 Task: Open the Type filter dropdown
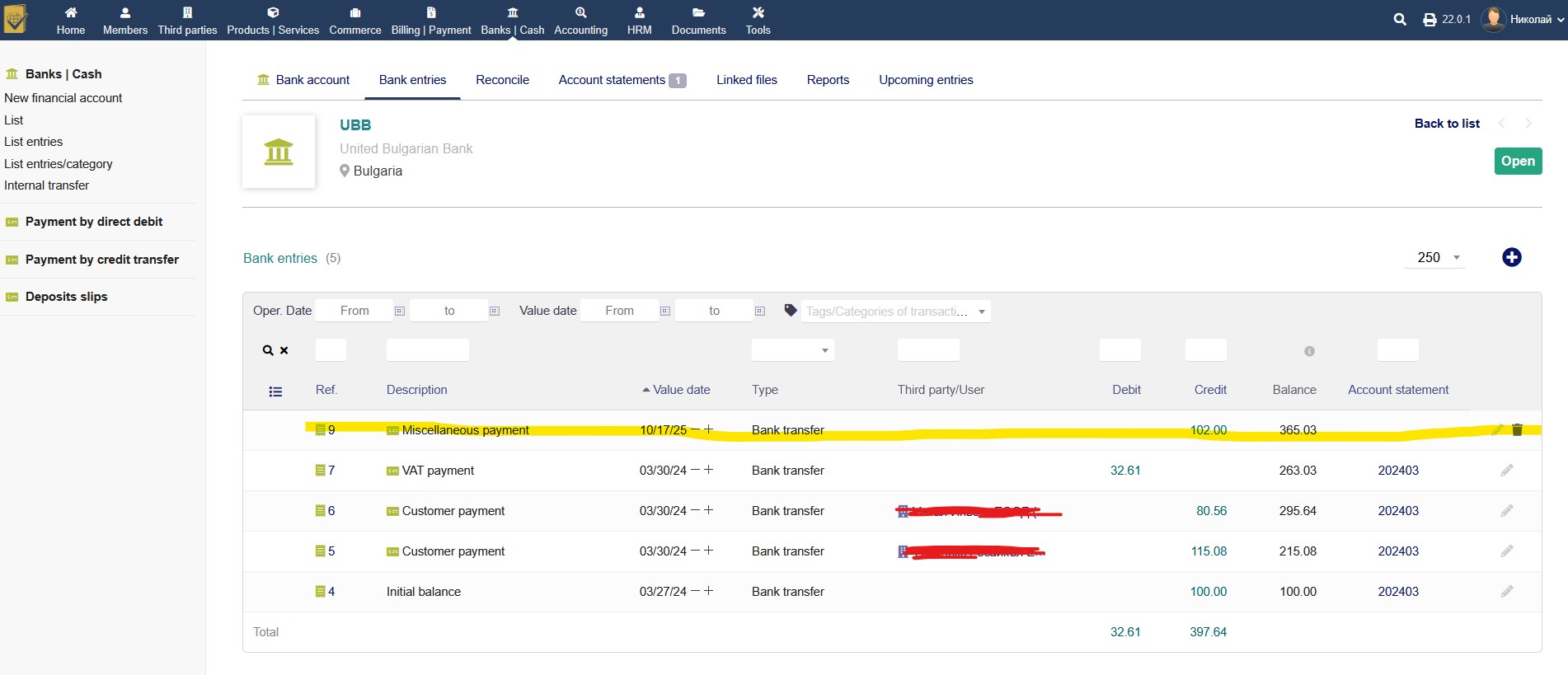tap(793, 350)
